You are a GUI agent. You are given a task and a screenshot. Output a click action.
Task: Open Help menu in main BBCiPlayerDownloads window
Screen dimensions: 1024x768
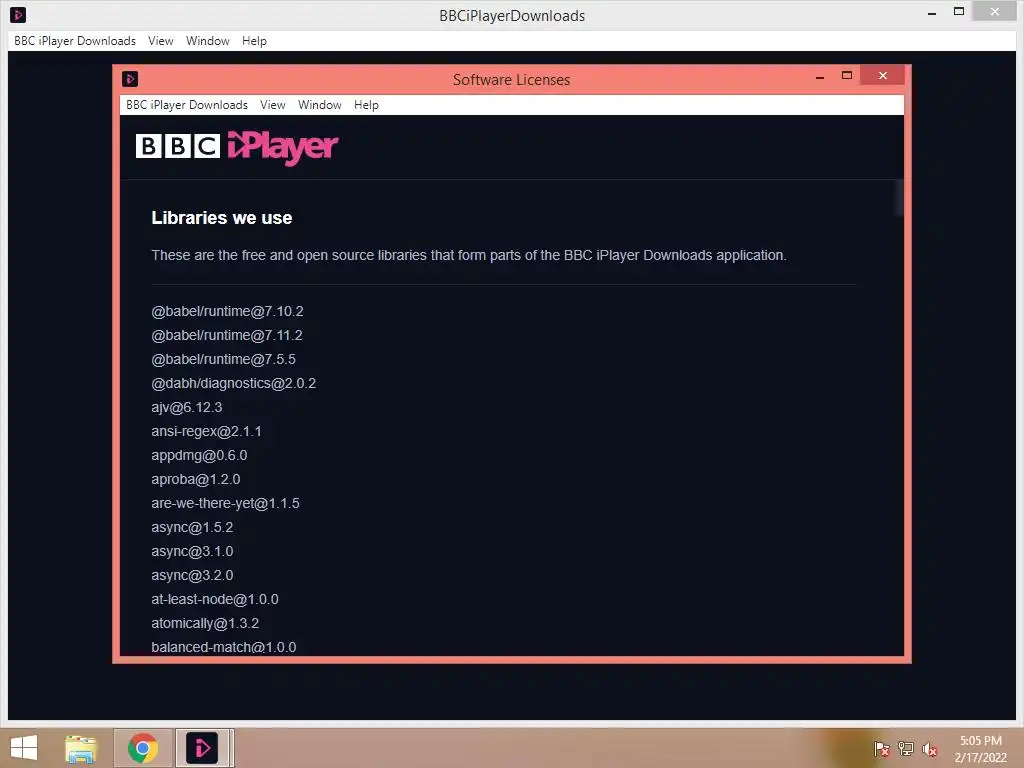coord(254,41)
